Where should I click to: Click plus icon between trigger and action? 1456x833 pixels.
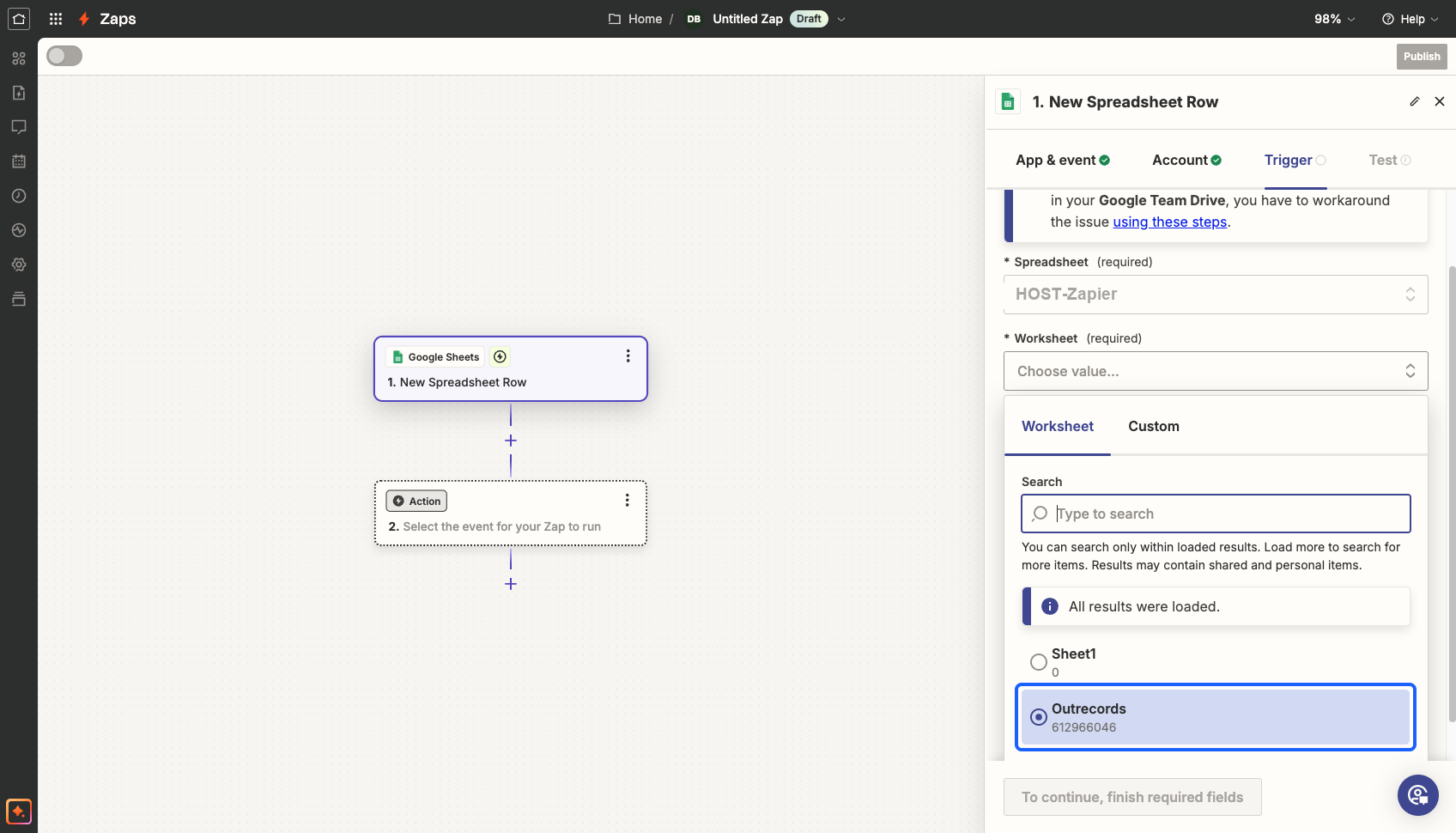[511, 441]
